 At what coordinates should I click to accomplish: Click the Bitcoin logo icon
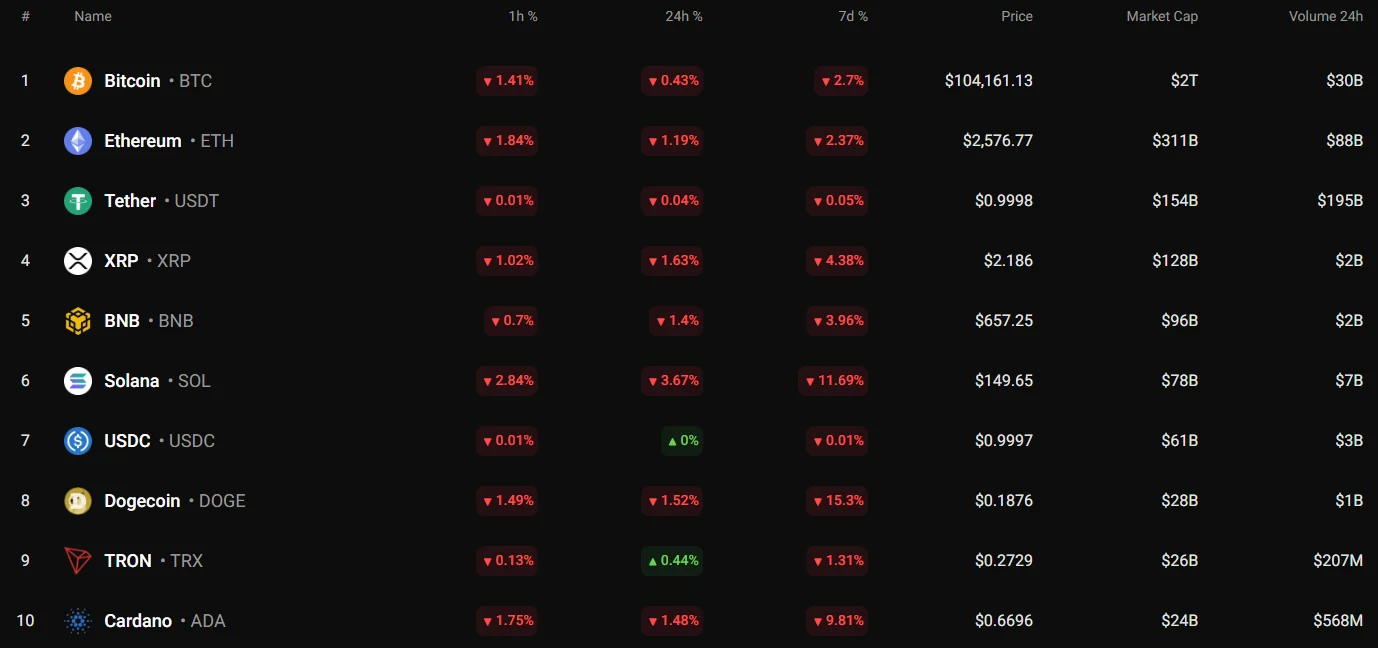(78, 81)
